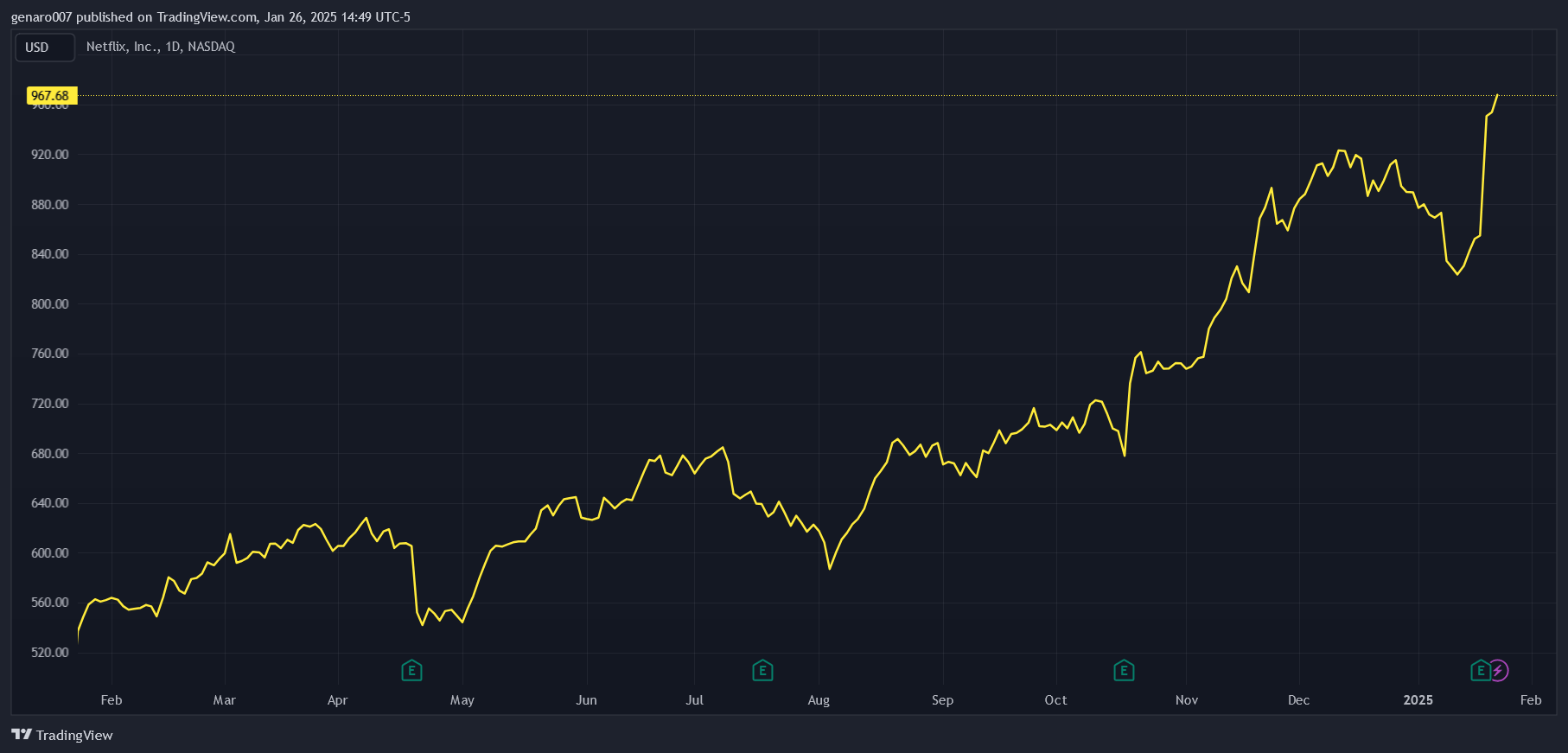1568x753 pixels.
Task: Click the 600.00 price axis label
Action: click(50, 553)
